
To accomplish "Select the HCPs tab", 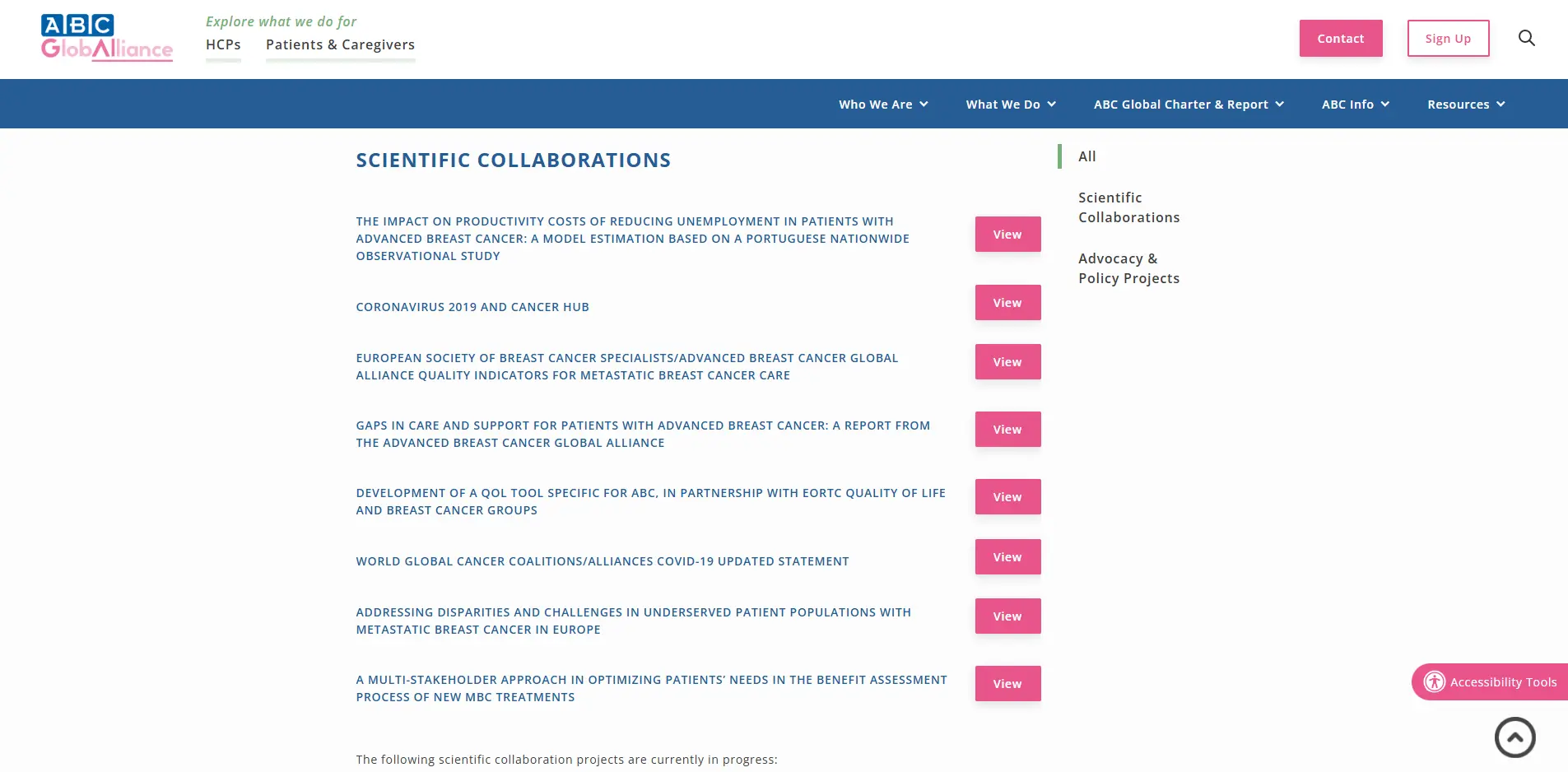I will 223,44.
